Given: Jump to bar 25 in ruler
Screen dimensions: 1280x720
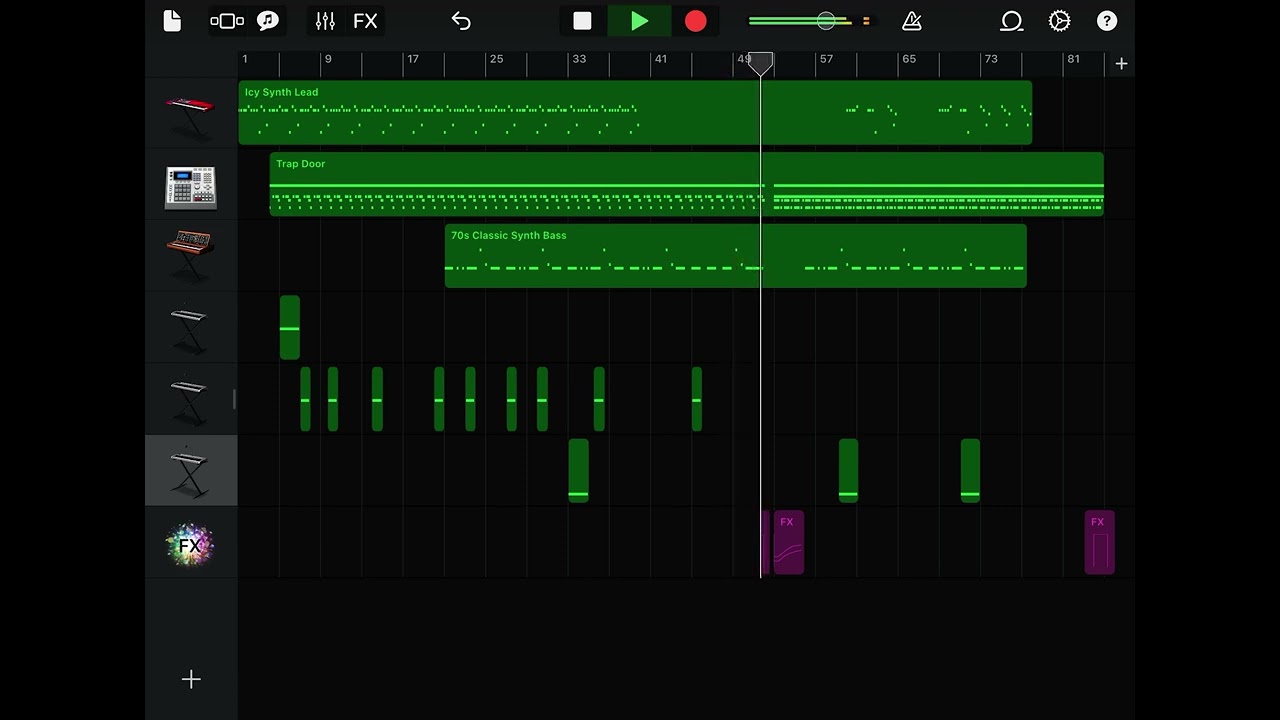Looking at the screenshot, I should [496, 59].
